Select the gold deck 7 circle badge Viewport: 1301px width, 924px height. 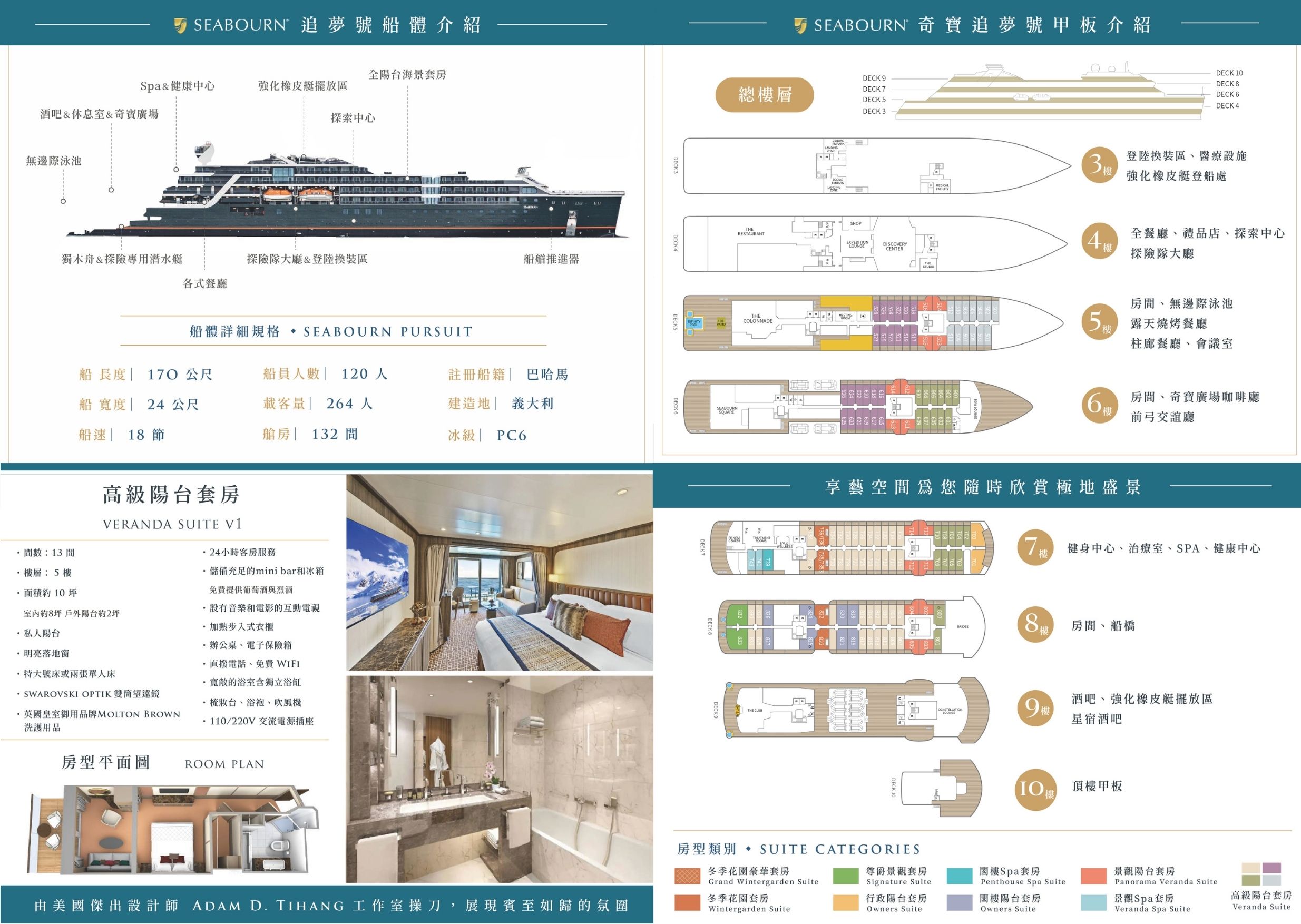click(1035, 547)
